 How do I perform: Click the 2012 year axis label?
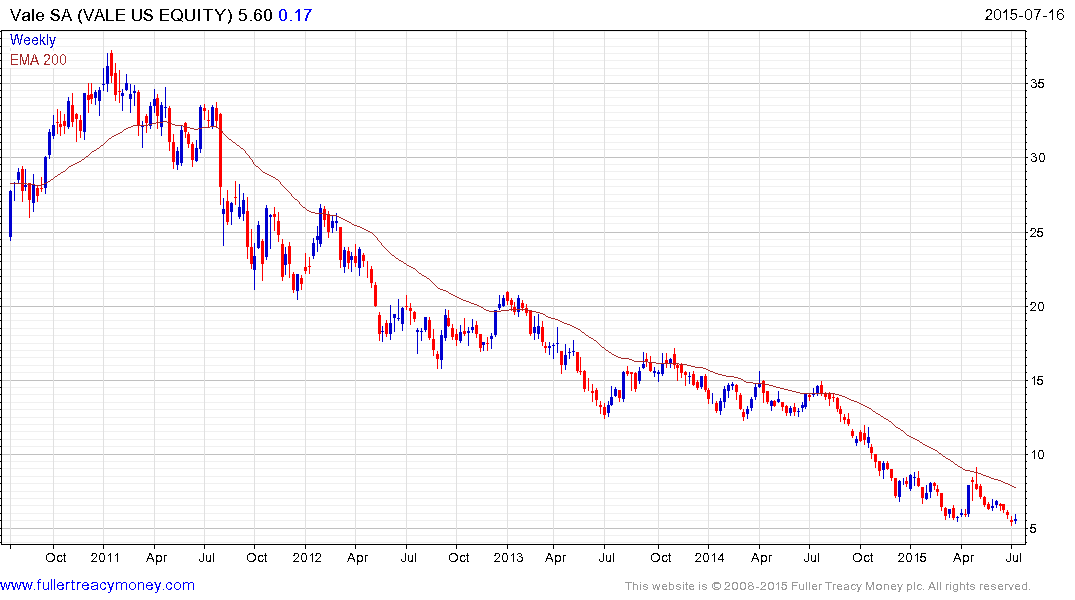tap(307, 557)
